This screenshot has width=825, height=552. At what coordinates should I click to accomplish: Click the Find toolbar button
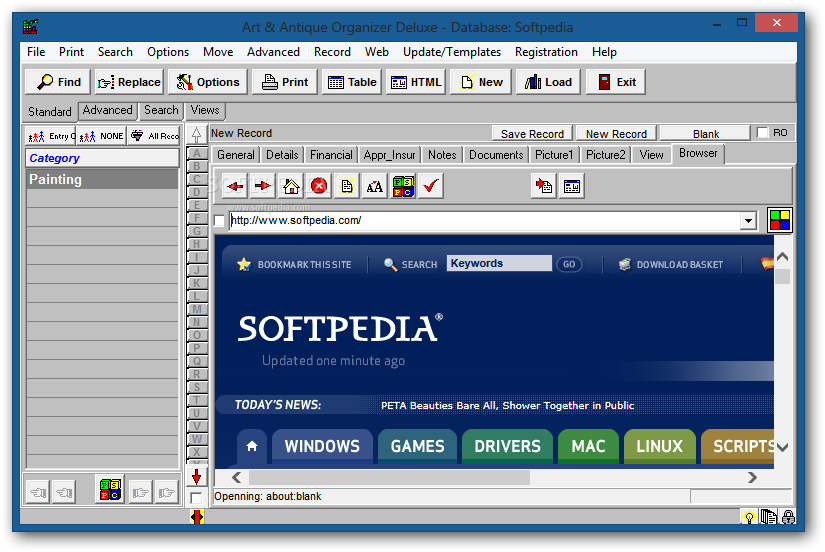pyautogui.click(x=58, y=82)
